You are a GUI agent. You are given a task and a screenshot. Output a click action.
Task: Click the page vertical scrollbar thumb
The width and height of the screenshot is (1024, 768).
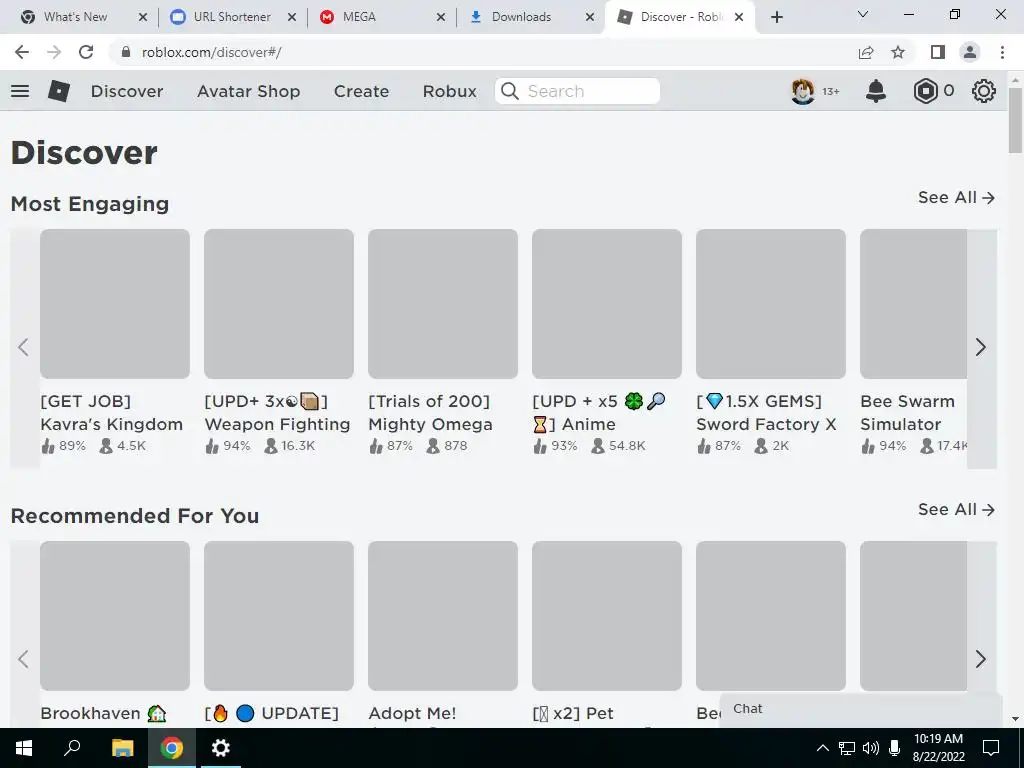[x=1015, y=121]
